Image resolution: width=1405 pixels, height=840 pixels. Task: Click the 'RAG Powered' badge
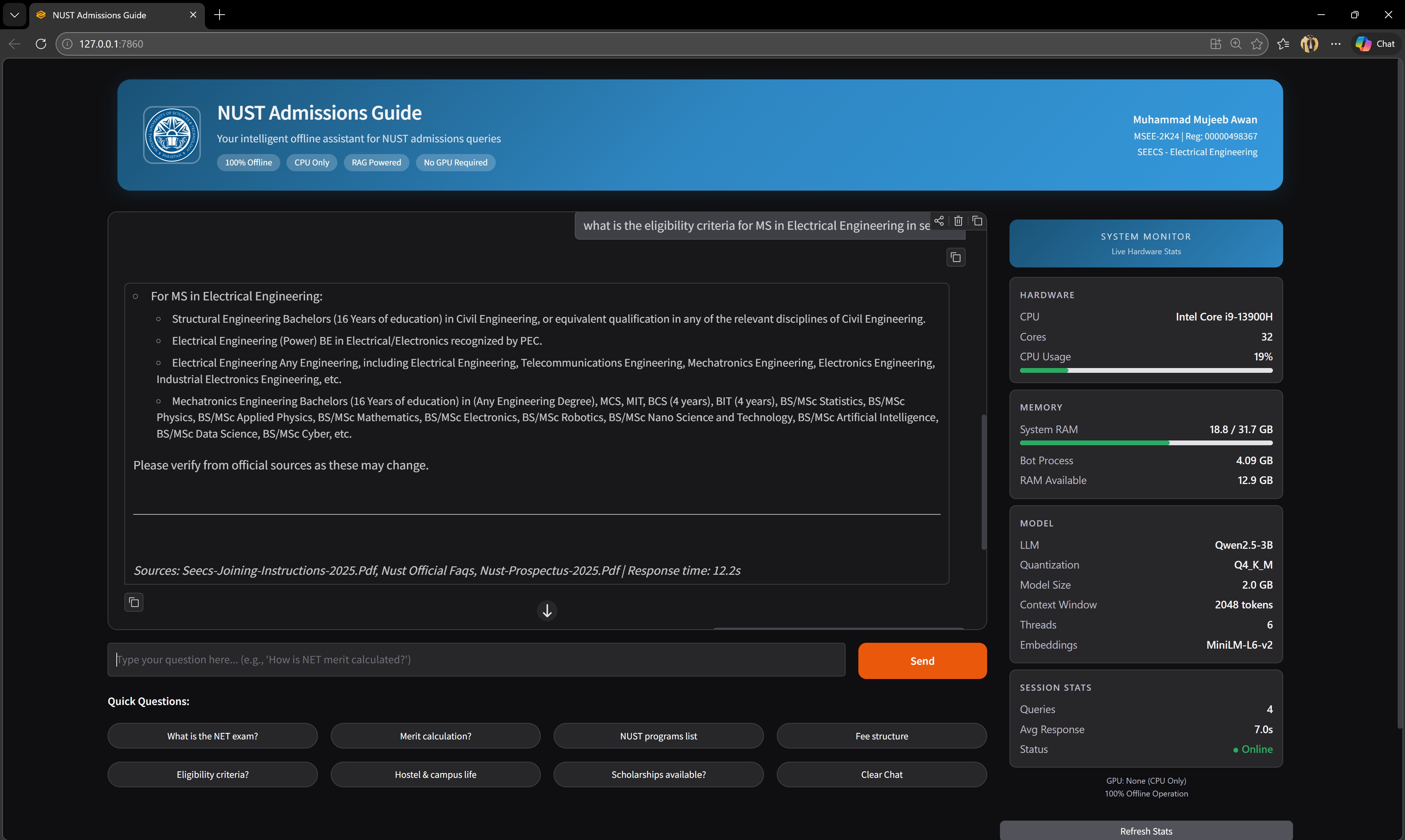(376, 162)
